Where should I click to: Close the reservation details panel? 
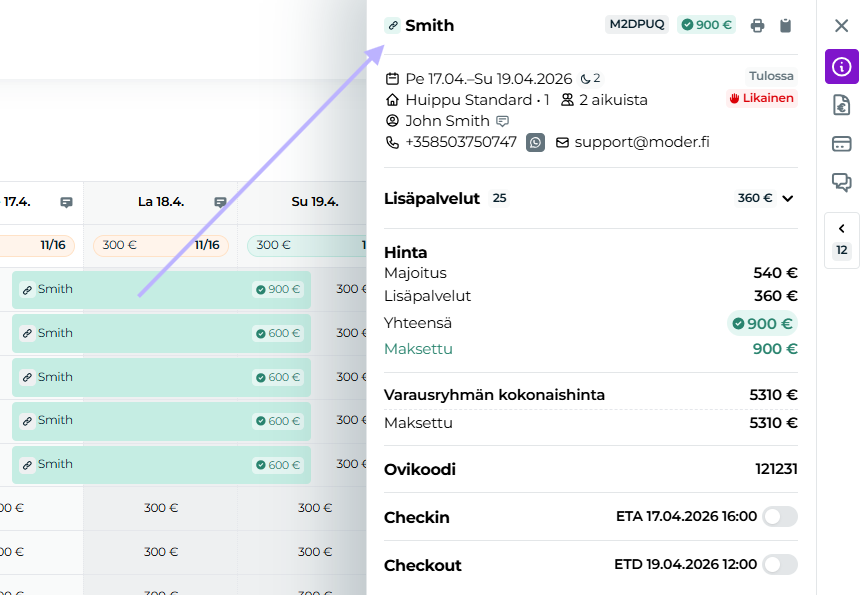841,26
